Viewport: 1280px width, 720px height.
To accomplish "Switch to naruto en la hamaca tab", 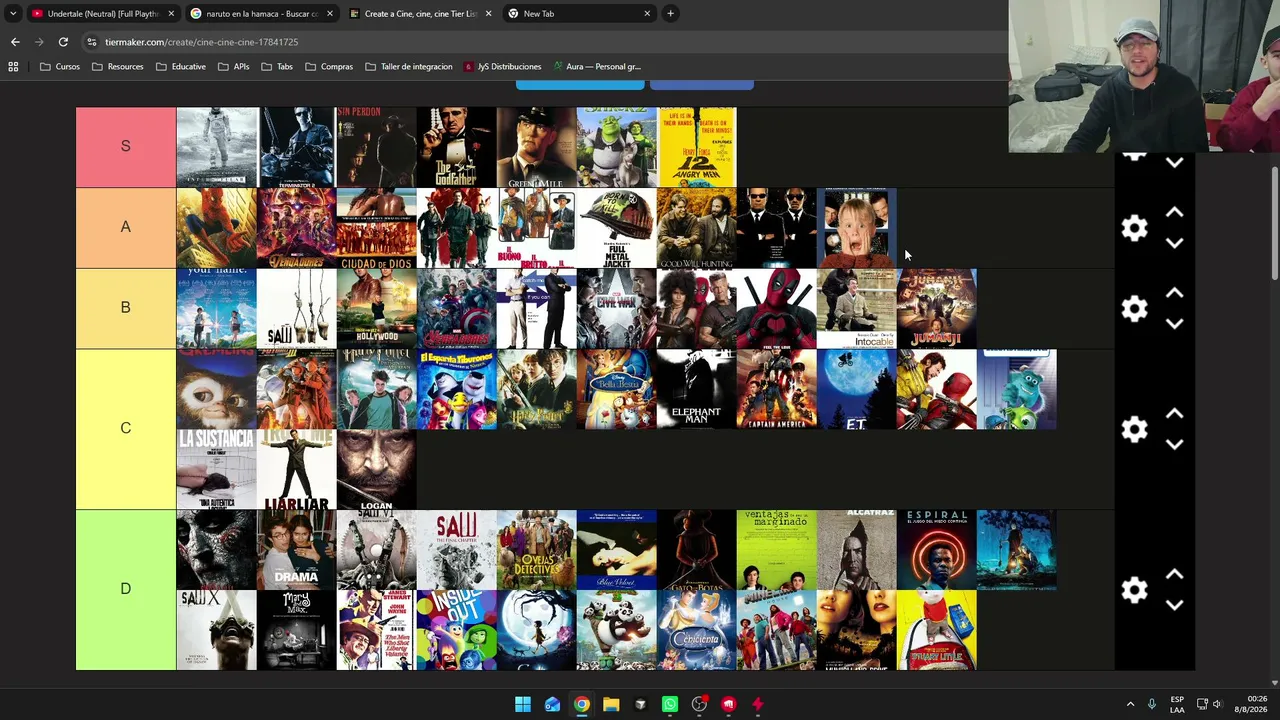I will click(261, 14).
